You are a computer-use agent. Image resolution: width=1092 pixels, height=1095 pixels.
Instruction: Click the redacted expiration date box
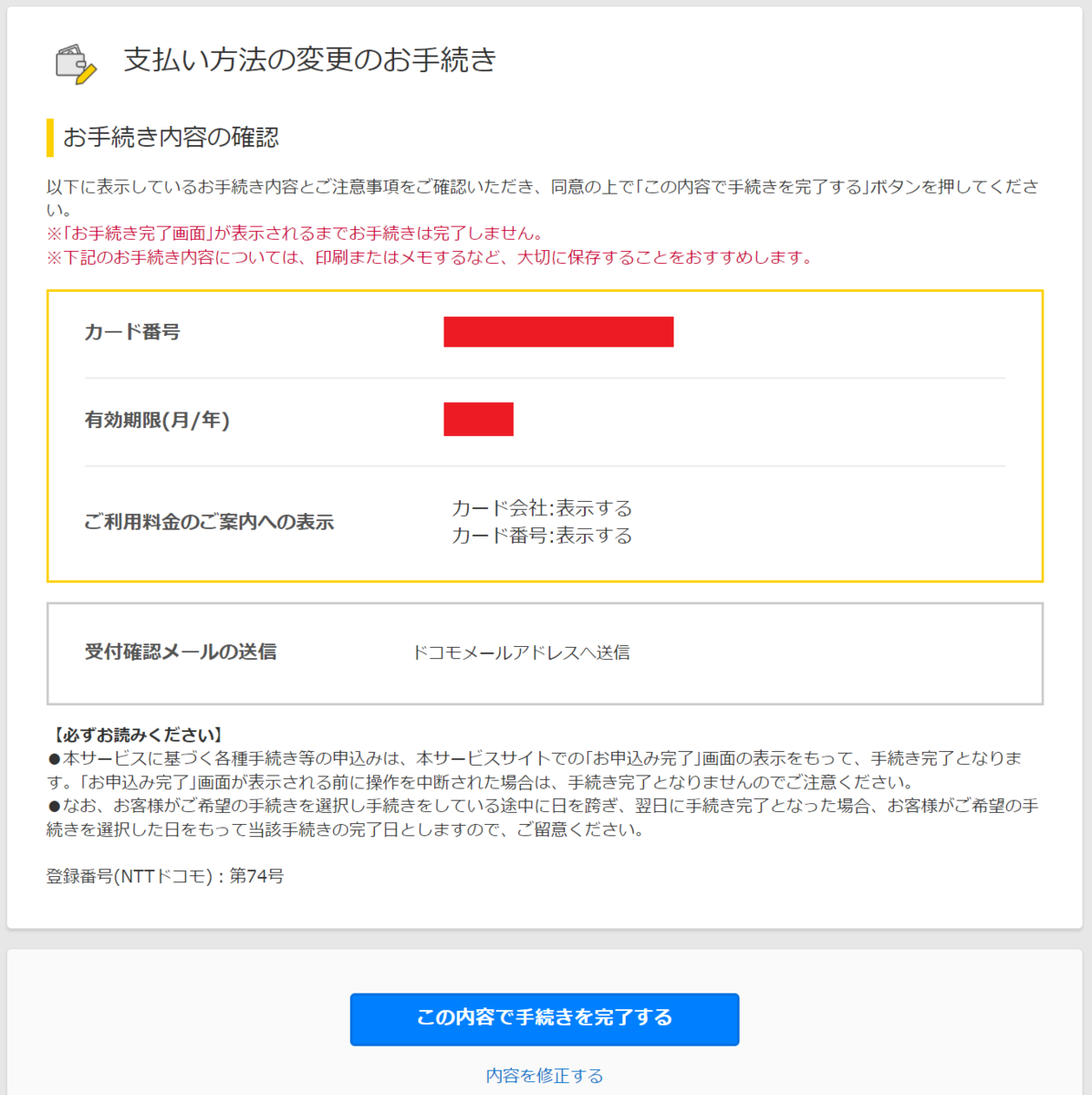478,419
